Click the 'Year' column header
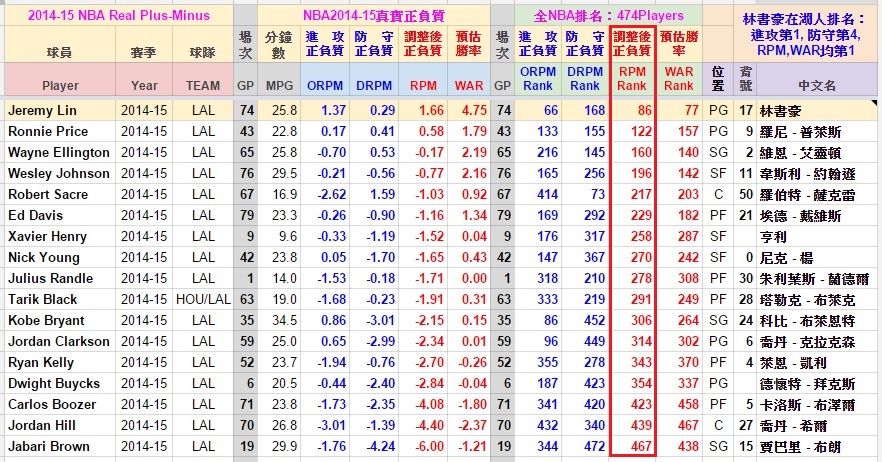This screenshot has width=882, height=462. coord(145,86)
